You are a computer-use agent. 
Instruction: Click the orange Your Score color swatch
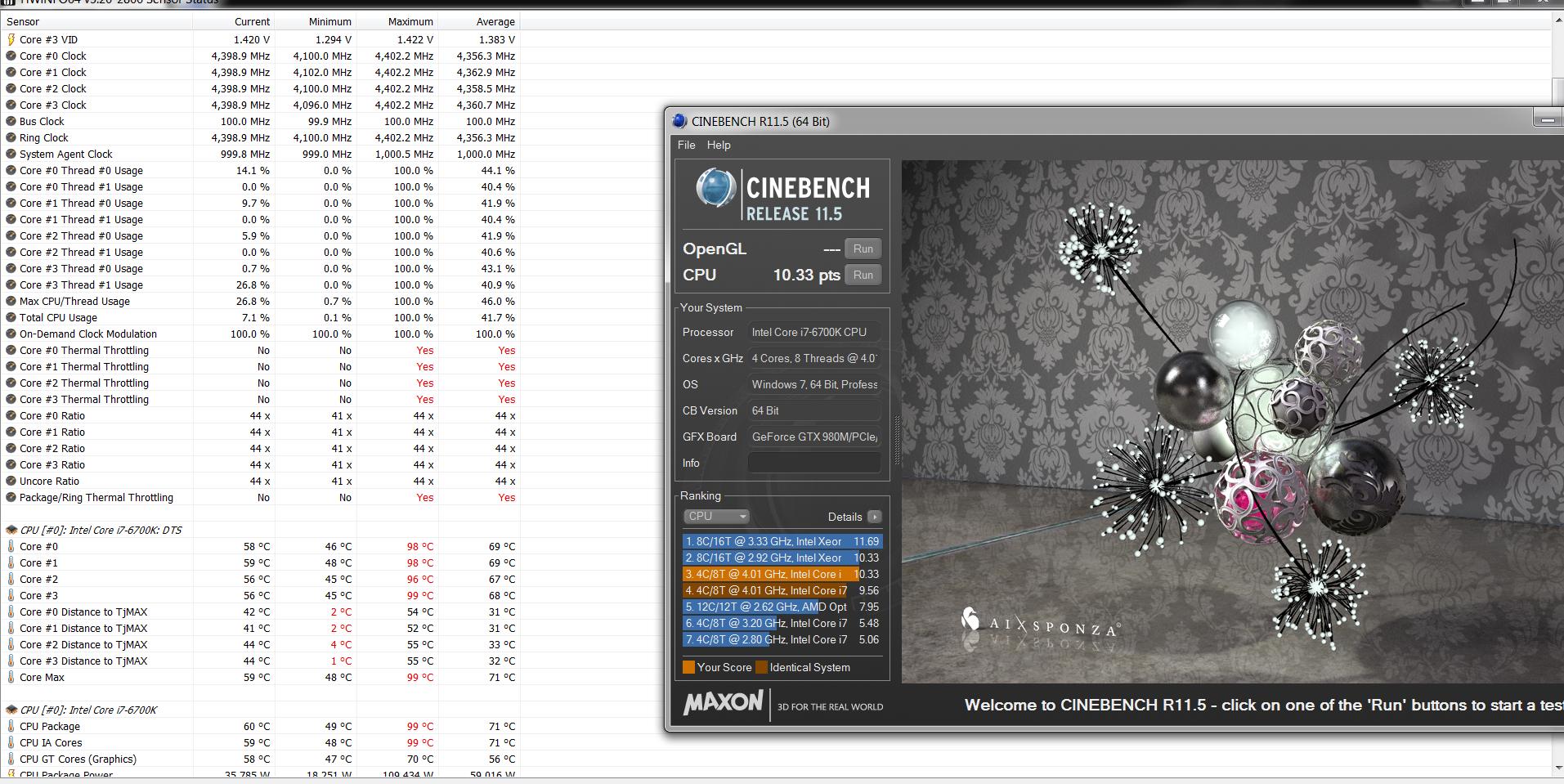688,667
